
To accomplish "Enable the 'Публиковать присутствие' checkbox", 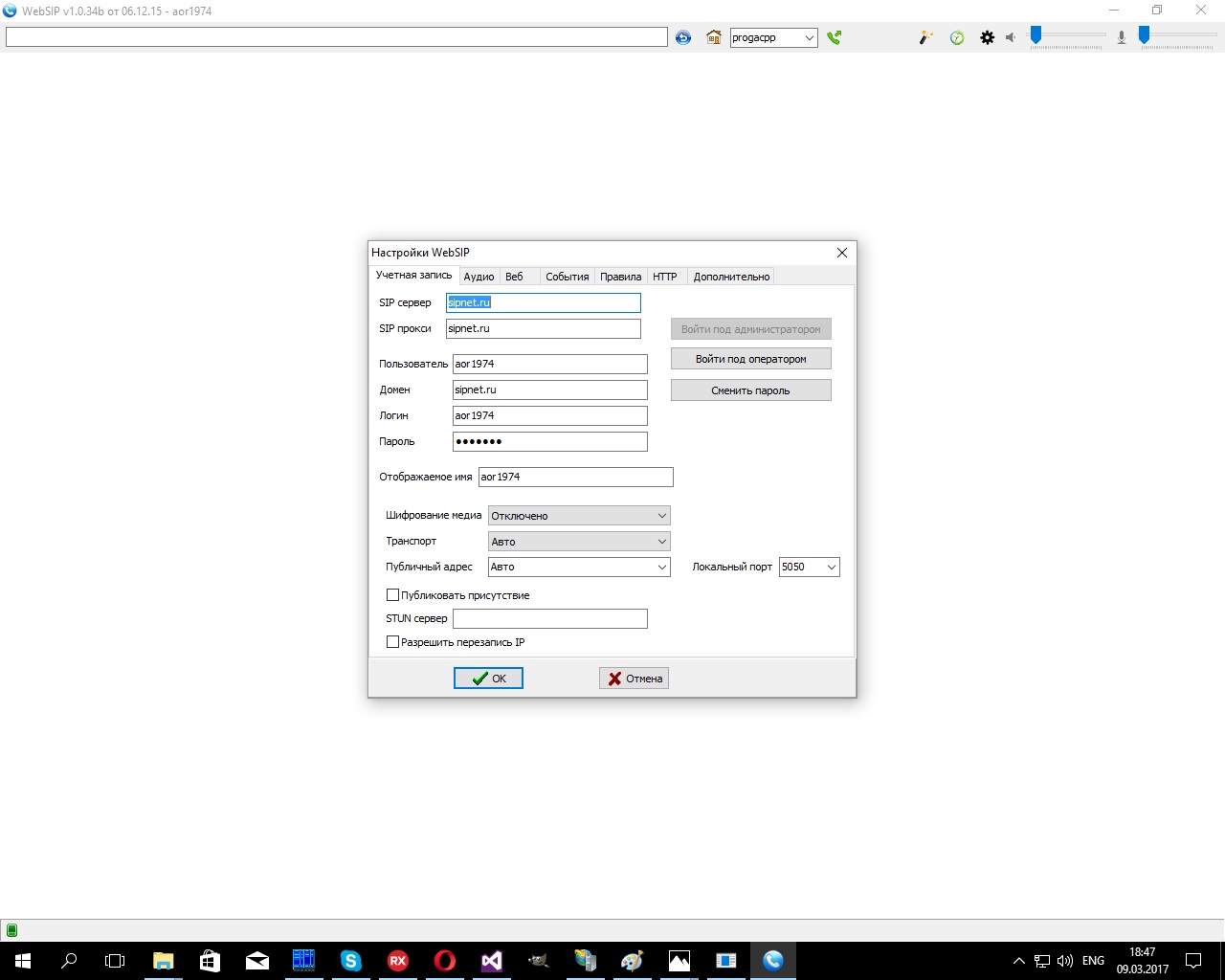I will 392,595.
